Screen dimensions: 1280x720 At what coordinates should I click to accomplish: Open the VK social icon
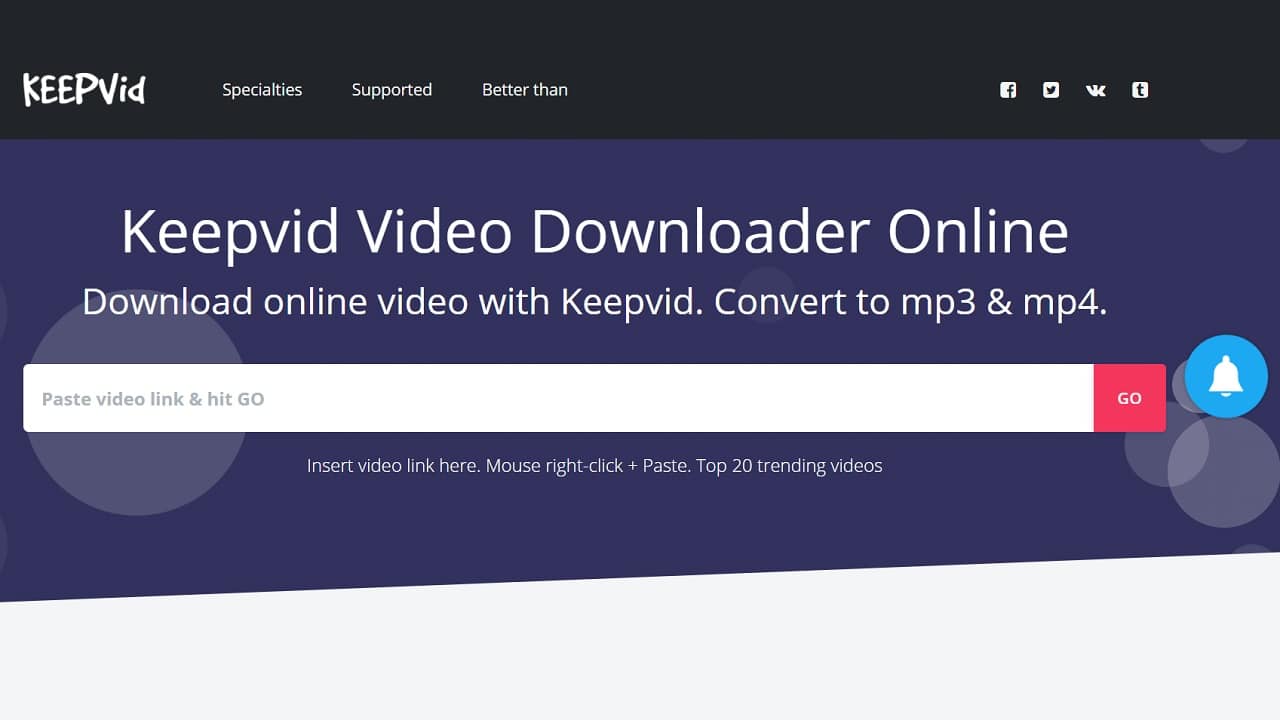[1096, 90]
